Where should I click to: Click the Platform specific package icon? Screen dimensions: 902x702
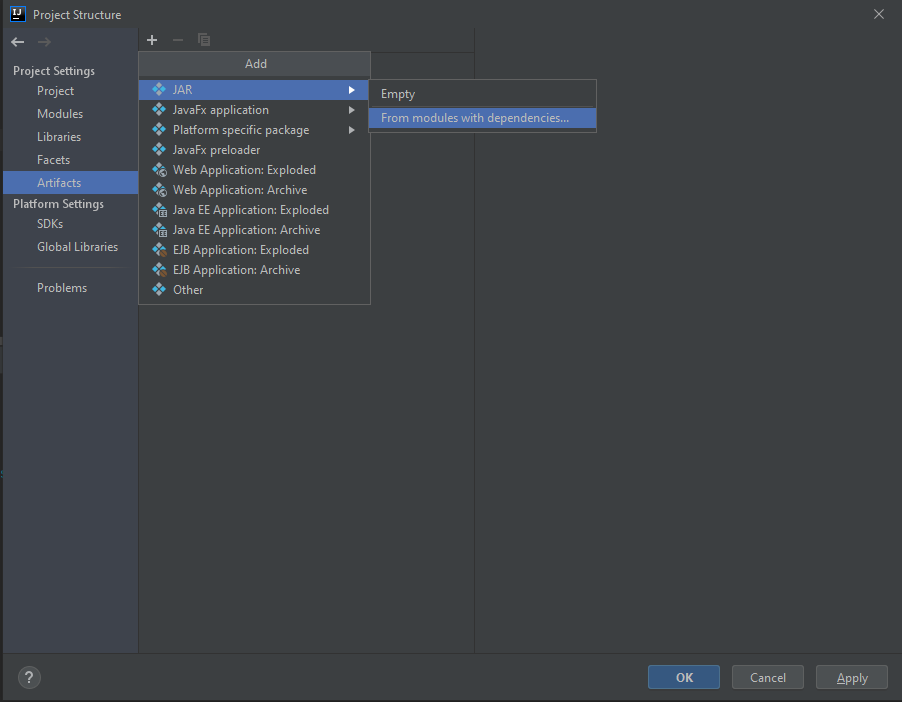pos(159,129)
